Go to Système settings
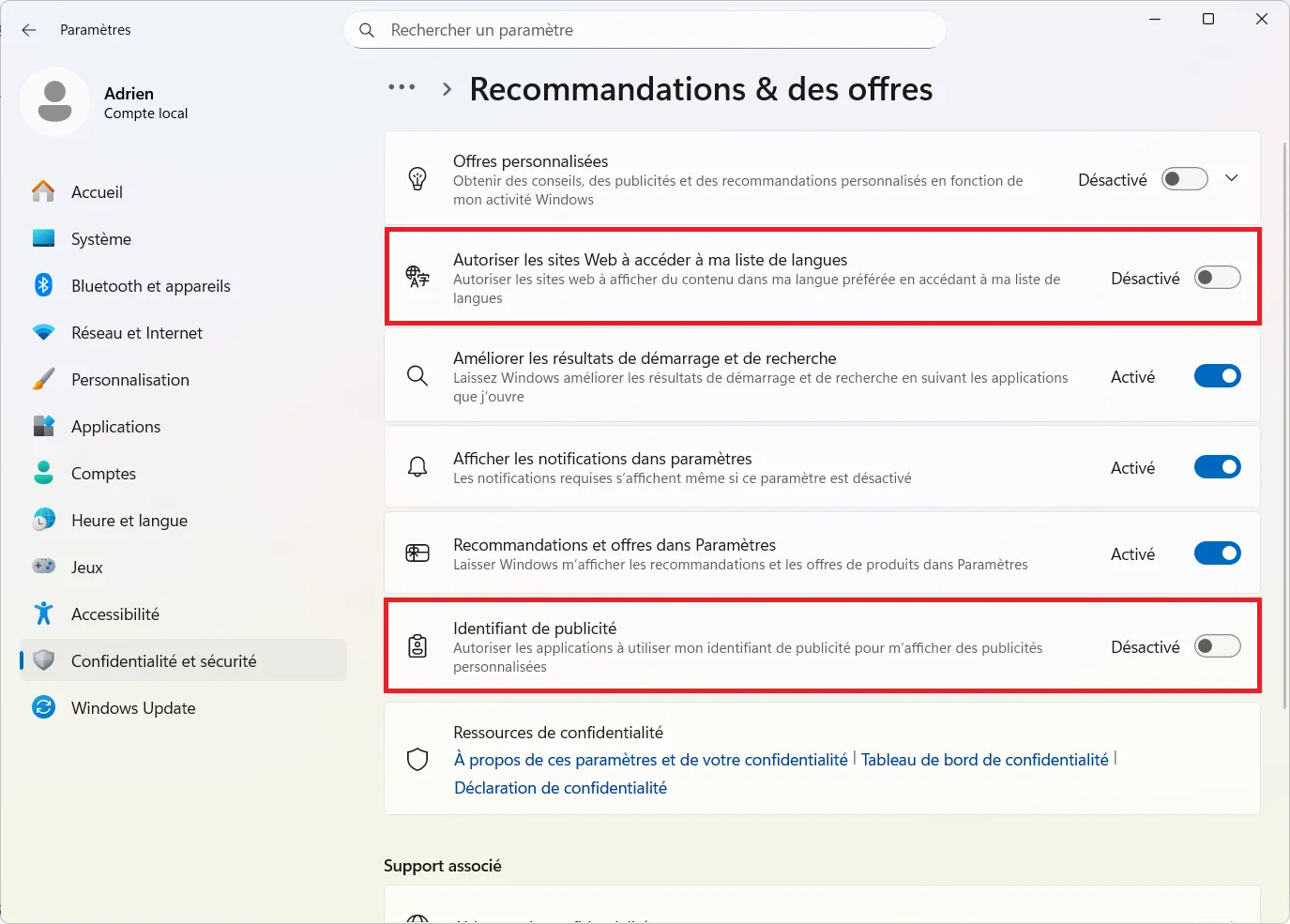Viewport: 1290px width, 924px height. click(183, 238)
